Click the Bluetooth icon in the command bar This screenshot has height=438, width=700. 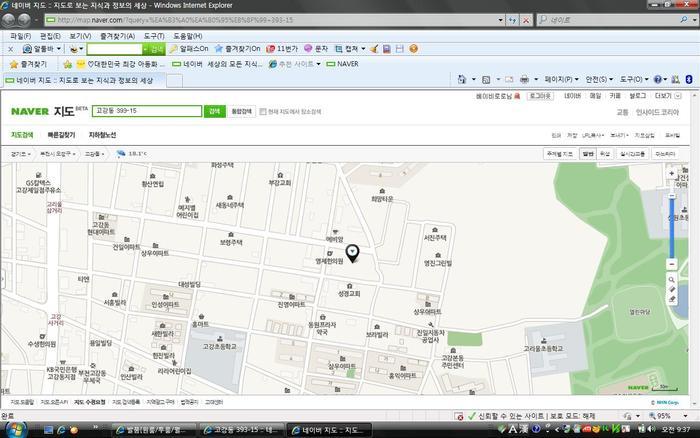coord(689,79)
